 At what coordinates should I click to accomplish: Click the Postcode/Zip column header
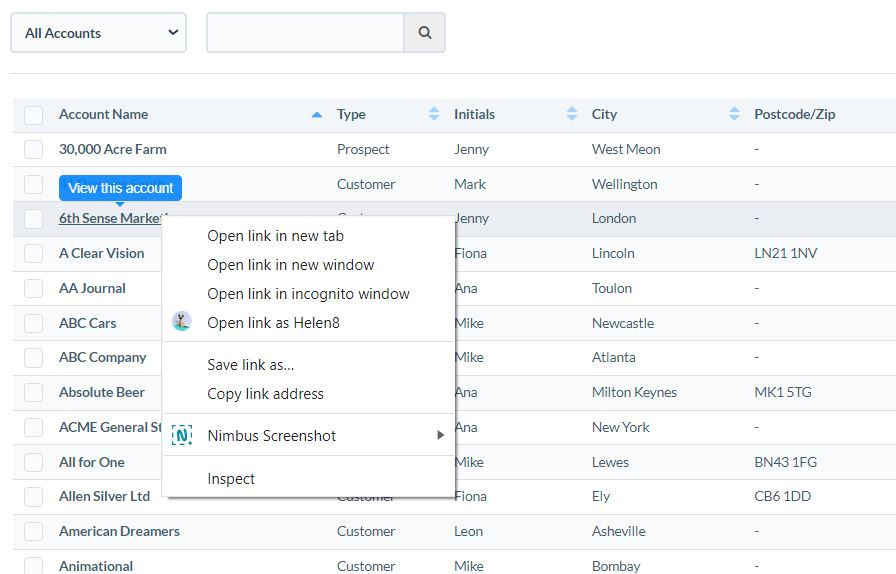794,114
